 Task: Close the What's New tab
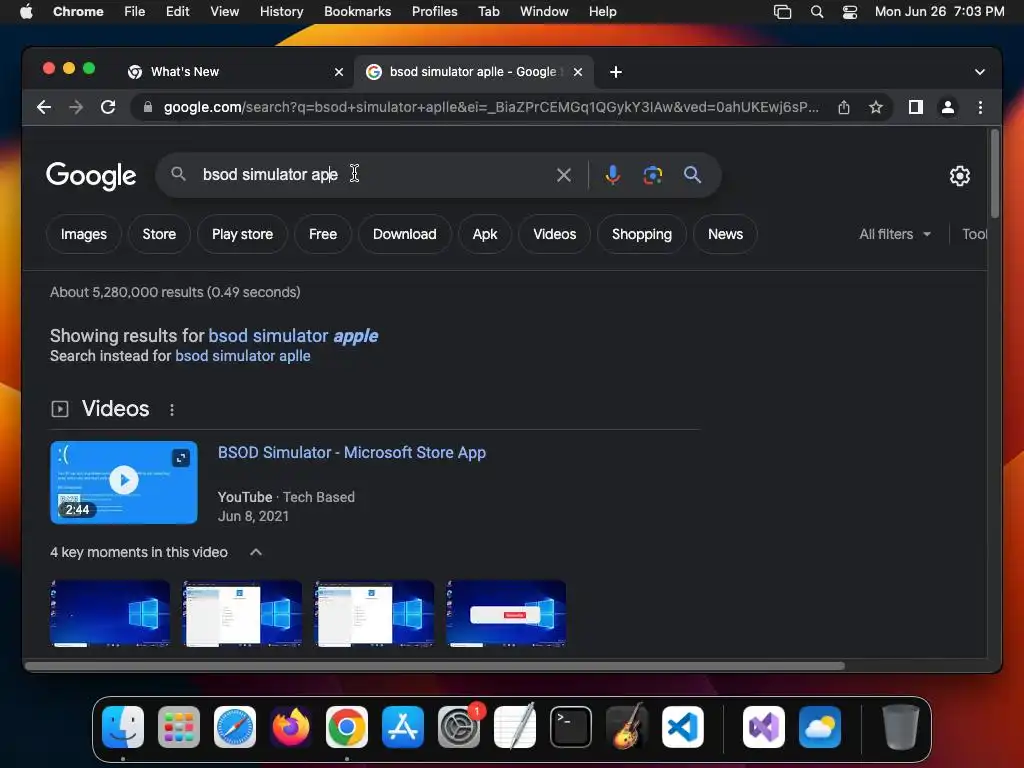click(x=339, y=72)
